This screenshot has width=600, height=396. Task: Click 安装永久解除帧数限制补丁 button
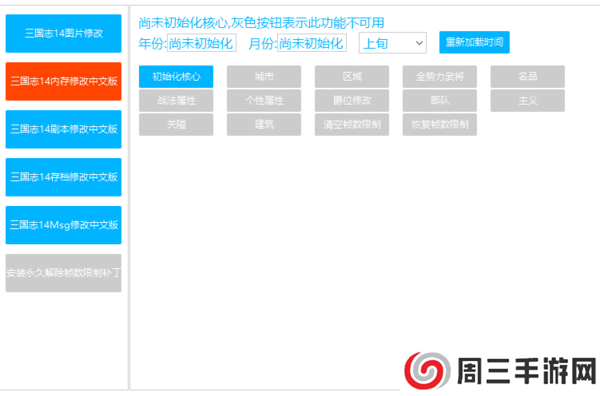pos(64,273)
